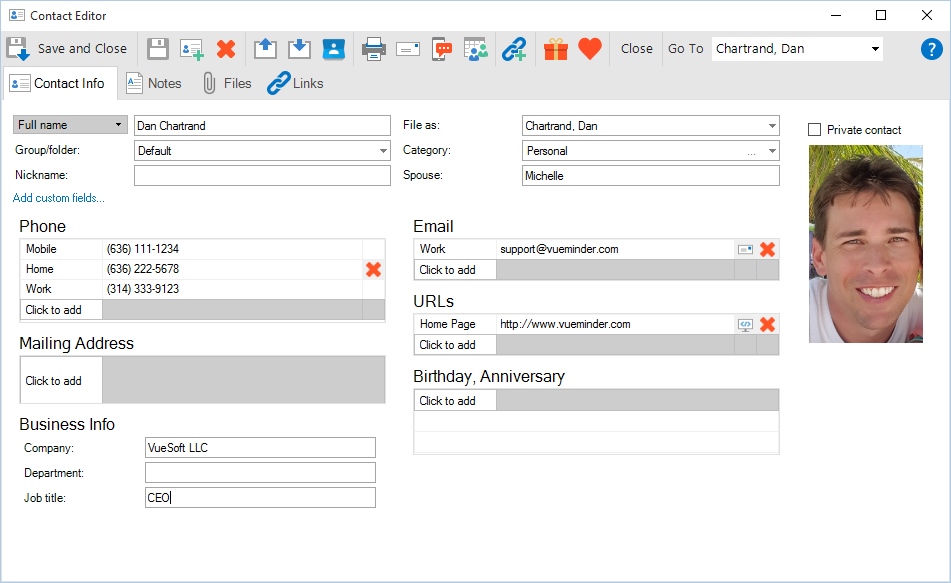Remove the Home Page URL with its red X
Viewport: 951px width, 583px height.
pyautogui.click(x=767, y=324)
